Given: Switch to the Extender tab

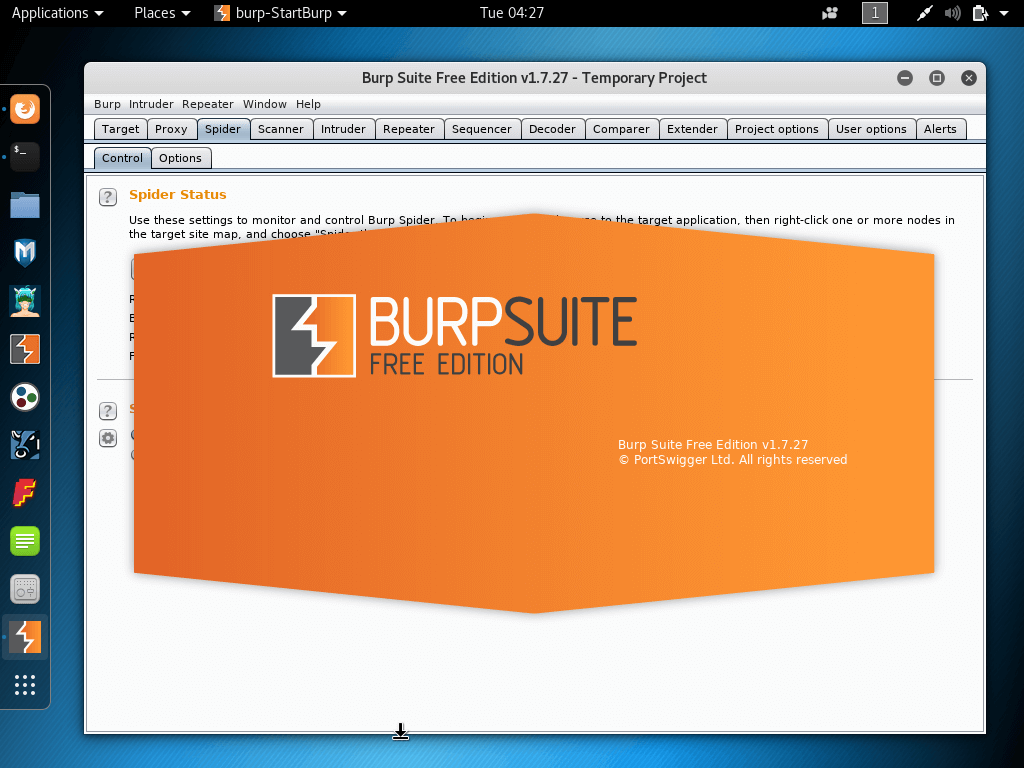Looking at the screenshot, I should [692, 129].
